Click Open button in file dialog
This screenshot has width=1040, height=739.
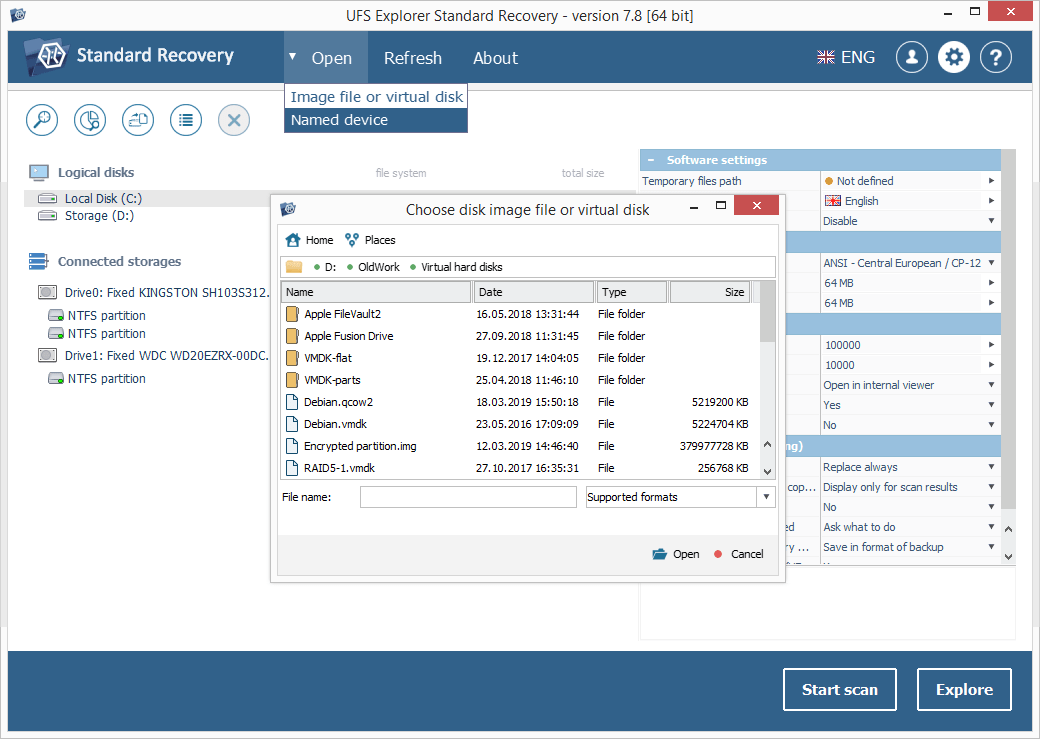[x=676, y=554]
